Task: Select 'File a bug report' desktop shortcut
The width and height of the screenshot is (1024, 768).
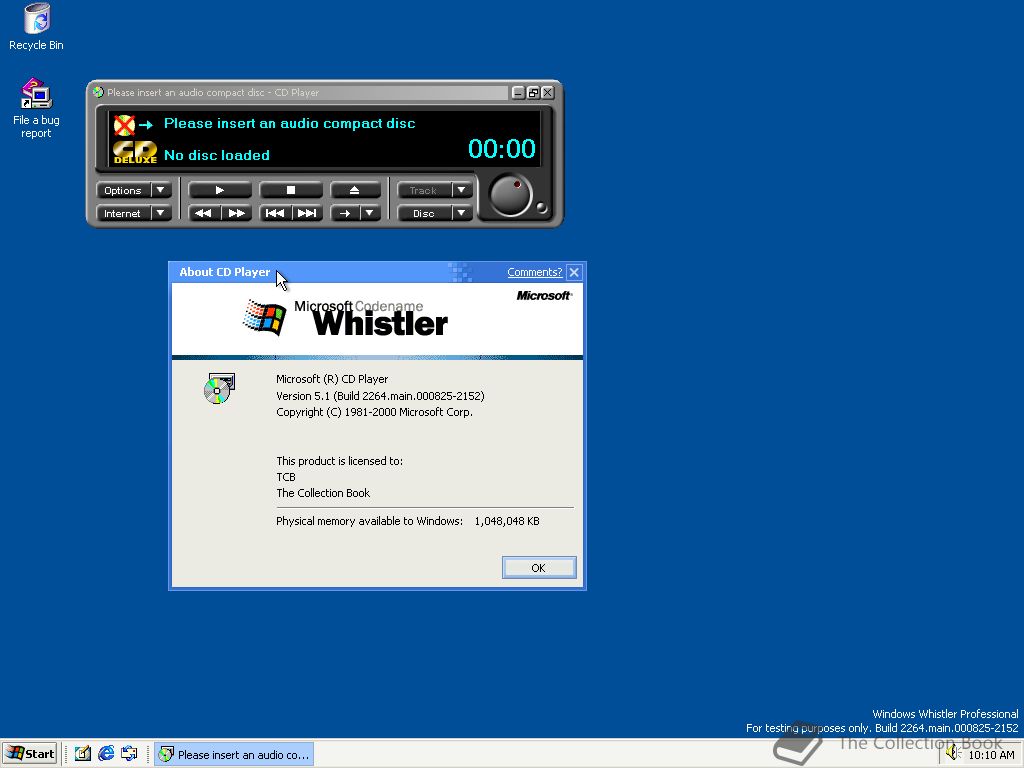Action: 36,108
